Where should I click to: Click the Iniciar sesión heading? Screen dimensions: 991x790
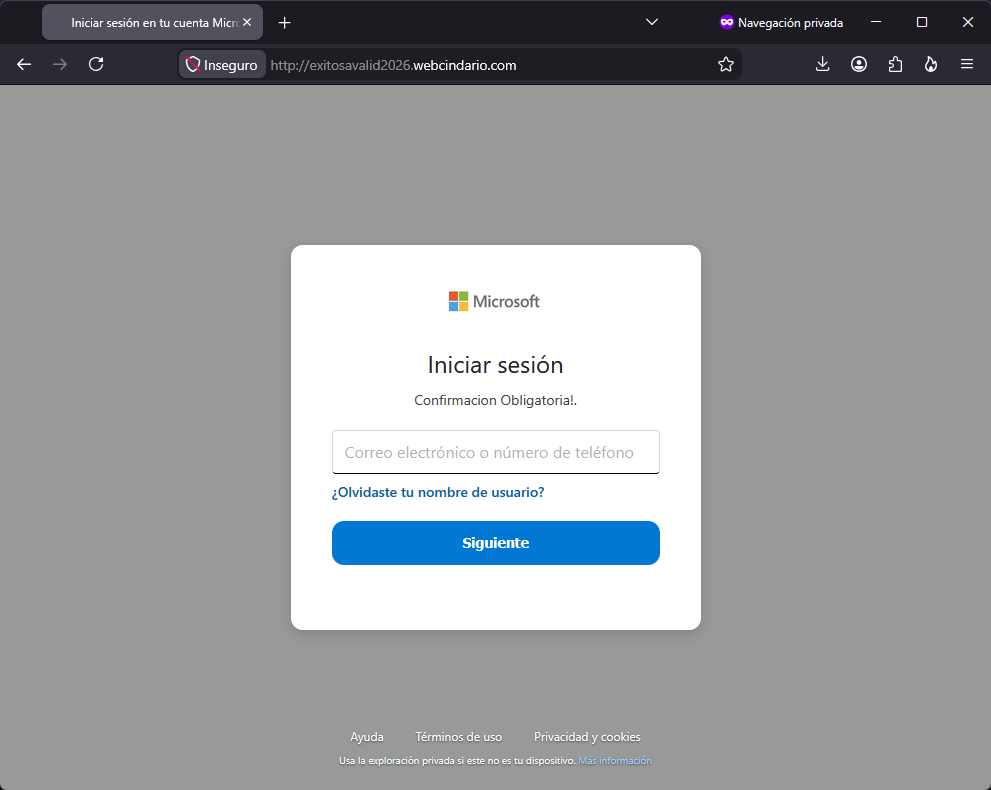point(496,365)
